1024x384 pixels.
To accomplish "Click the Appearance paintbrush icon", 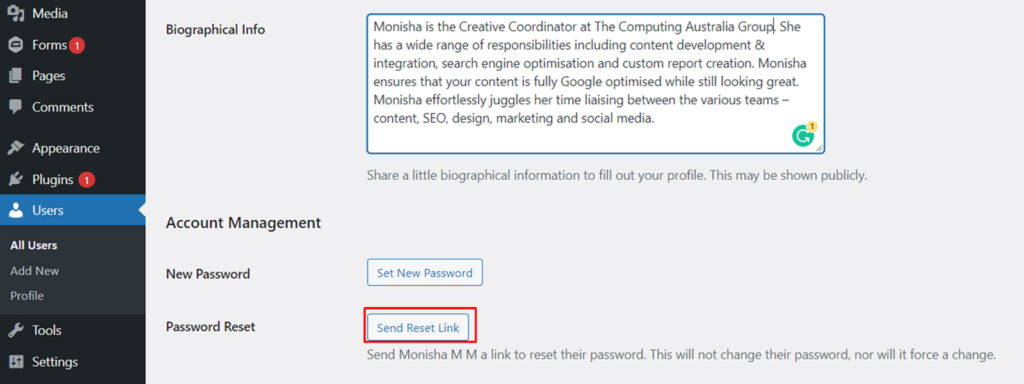I will (x=16, y=148).
